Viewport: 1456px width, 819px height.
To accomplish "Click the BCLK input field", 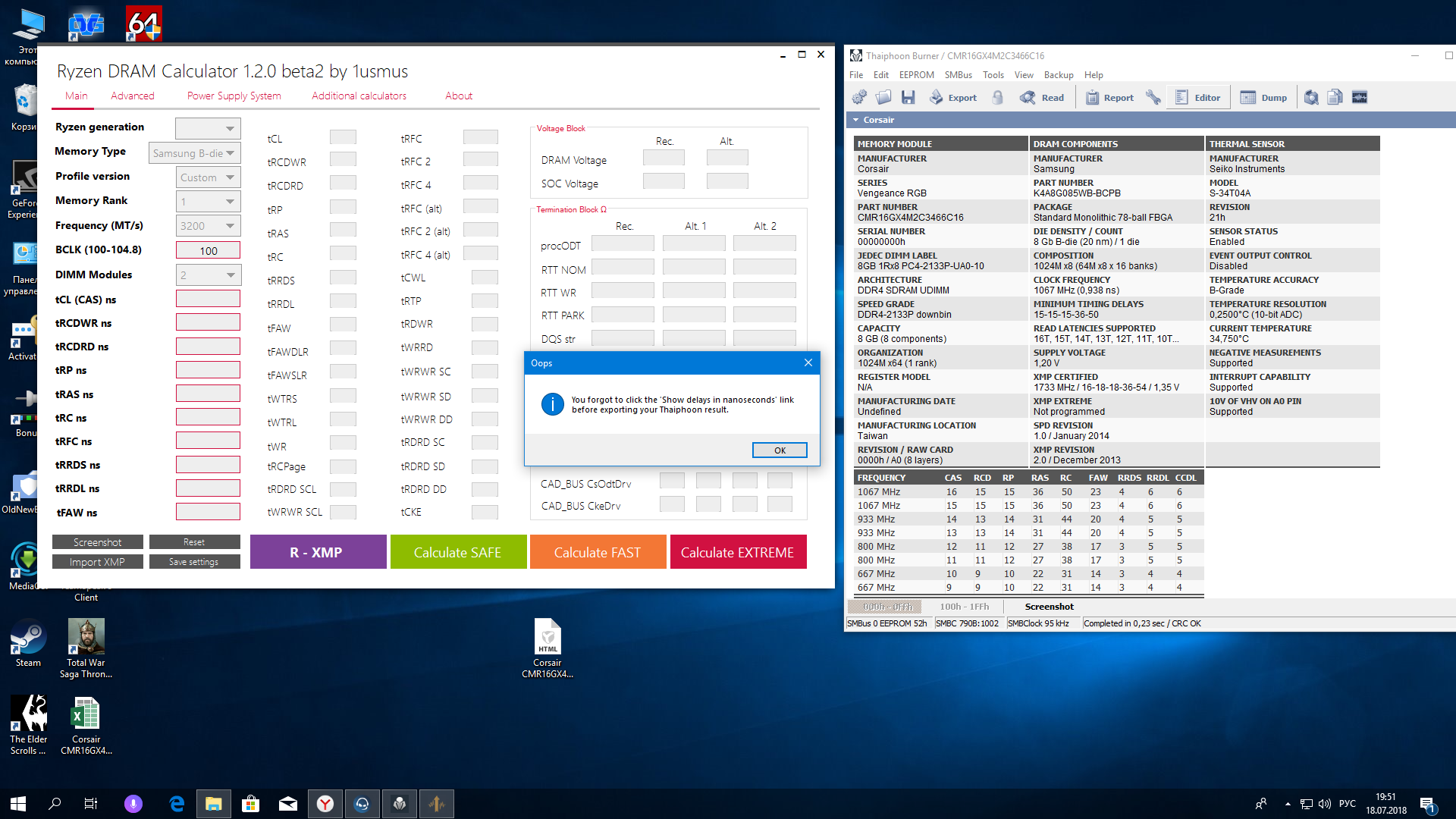I will pyautogui.click(x=208, y=250).
